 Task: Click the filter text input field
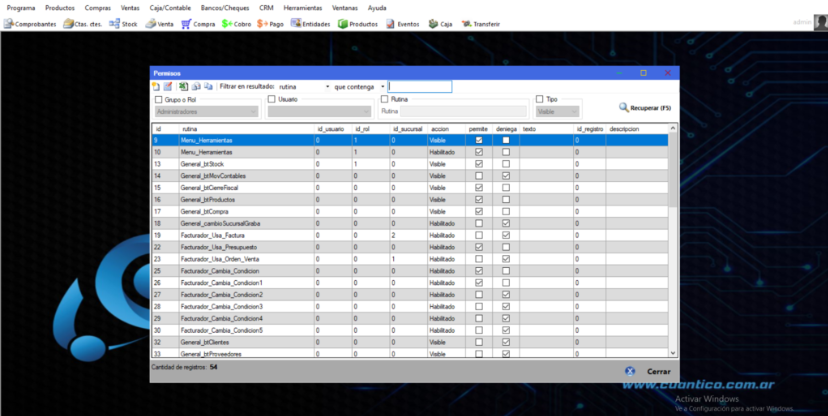click(420, 87)
